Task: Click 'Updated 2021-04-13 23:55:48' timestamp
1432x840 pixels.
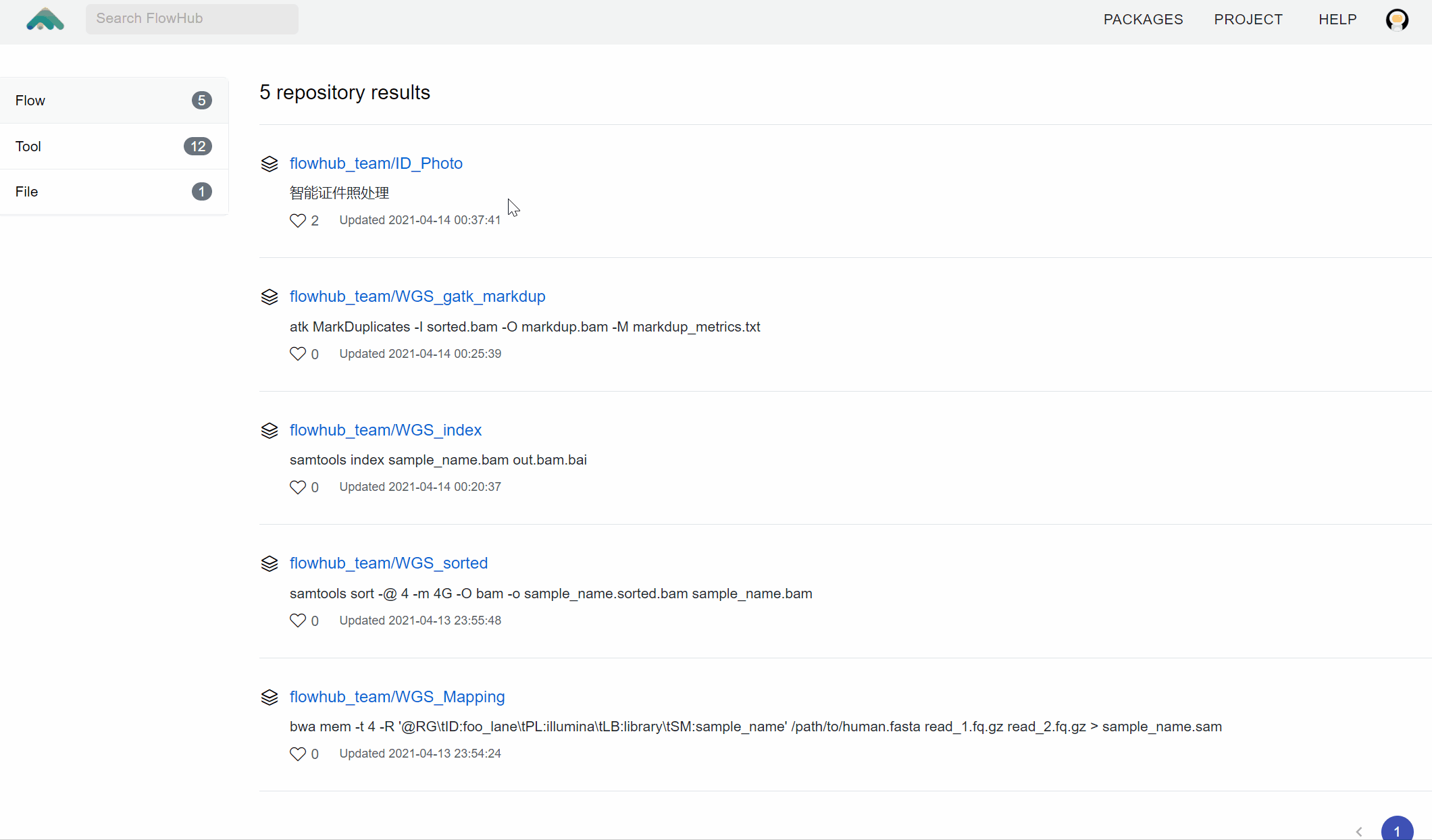Action: click(x=419, y=621)
